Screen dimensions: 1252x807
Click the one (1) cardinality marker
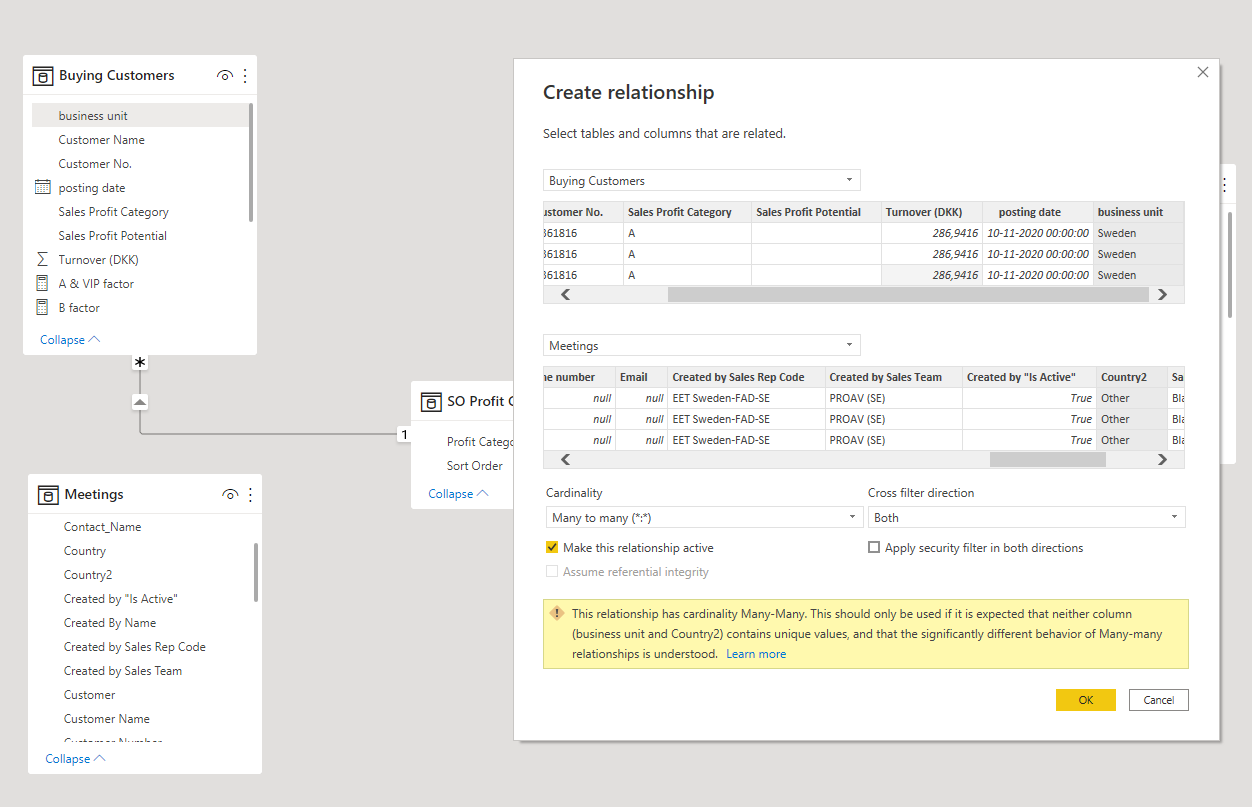pyautogui.click(x=404, y=434)
